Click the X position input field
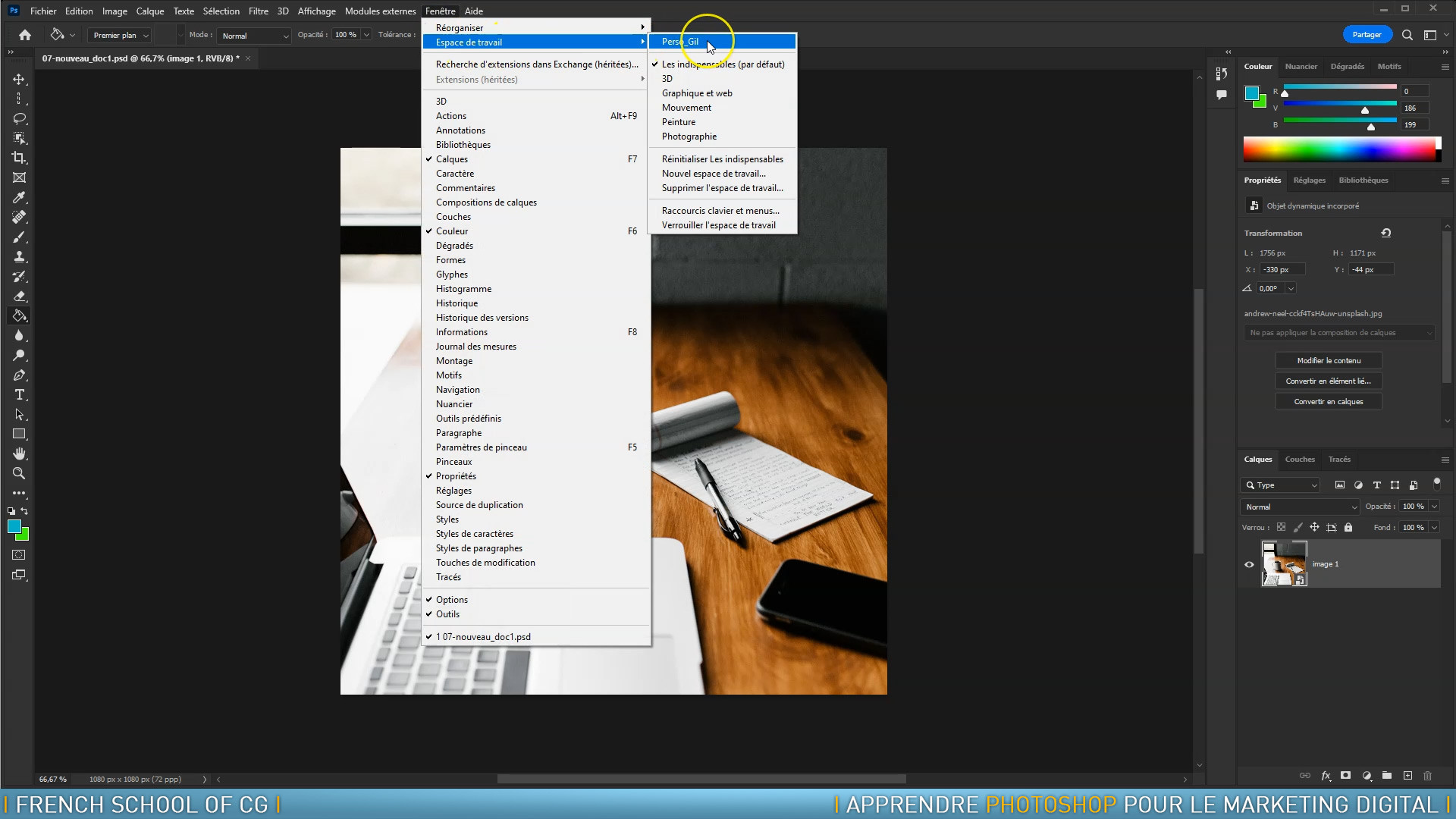Image resolution: width=1456 pixels, height=819 pixels. pos(1282,270)
